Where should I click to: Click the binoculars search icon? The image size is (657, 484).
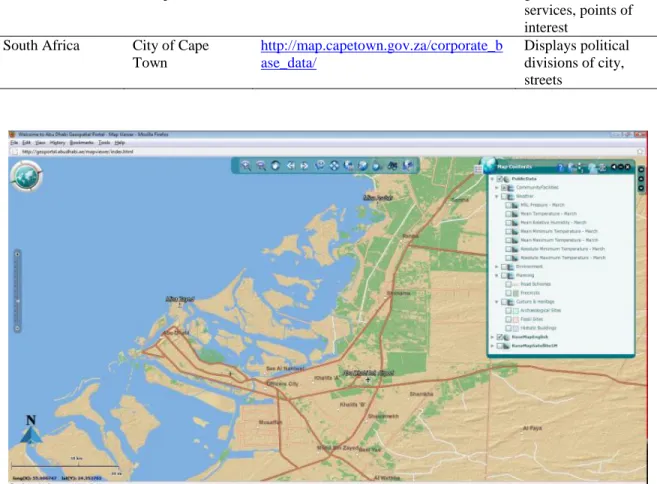392,166
